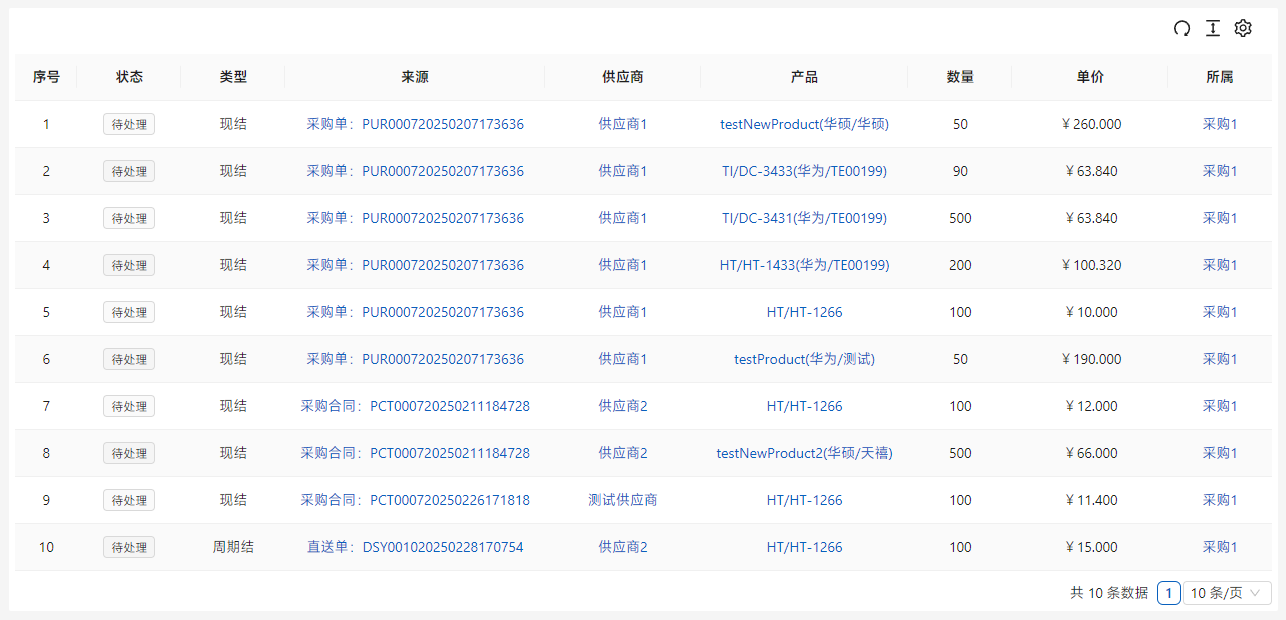Click the 待处理 status tag in row 1
This screenshot has width=1286, height=620.
point(129,125)
